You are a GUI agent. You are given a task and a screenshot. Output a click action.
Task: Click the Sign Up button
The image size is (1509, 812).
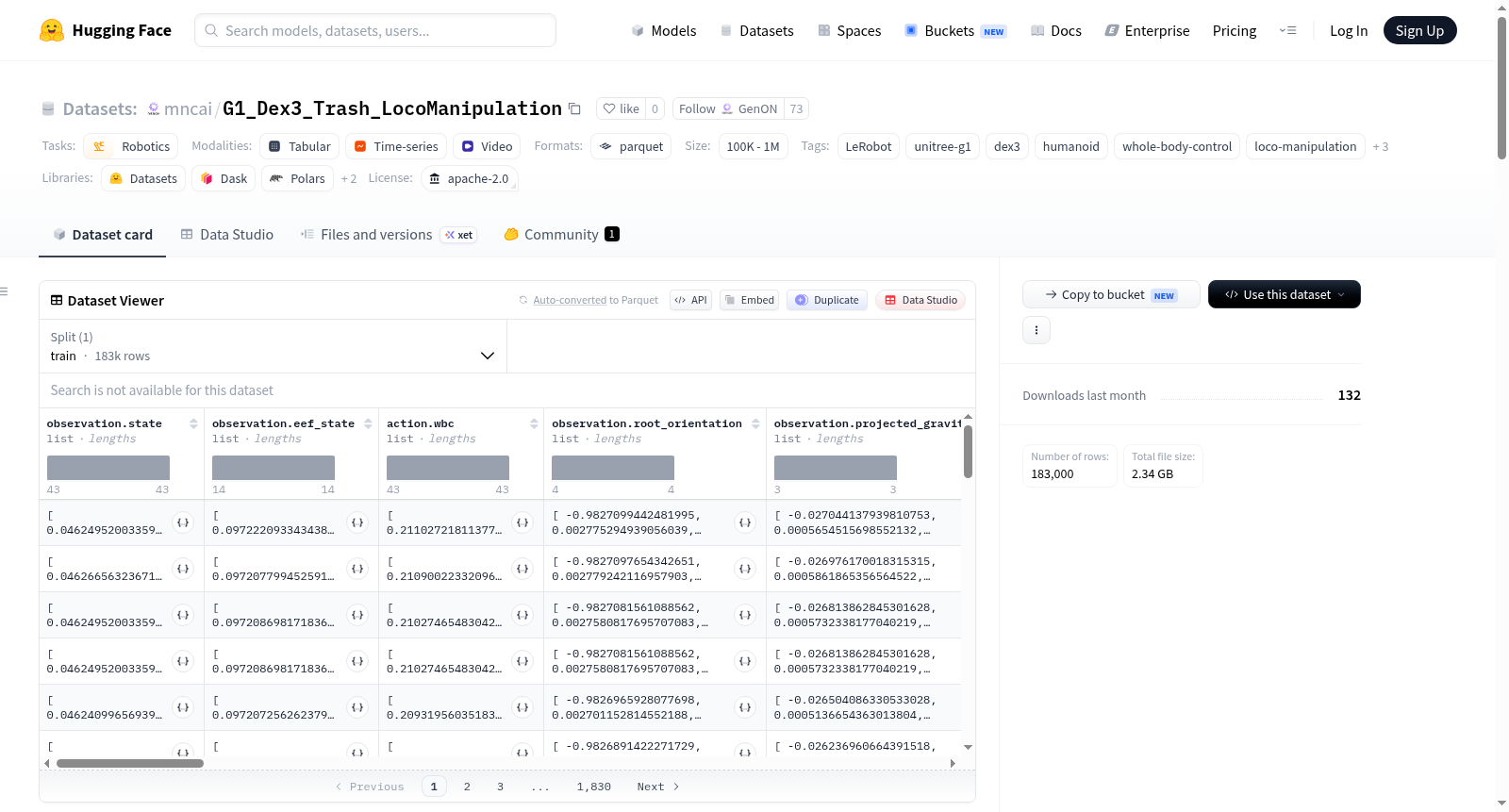[x=1420, y=30]
